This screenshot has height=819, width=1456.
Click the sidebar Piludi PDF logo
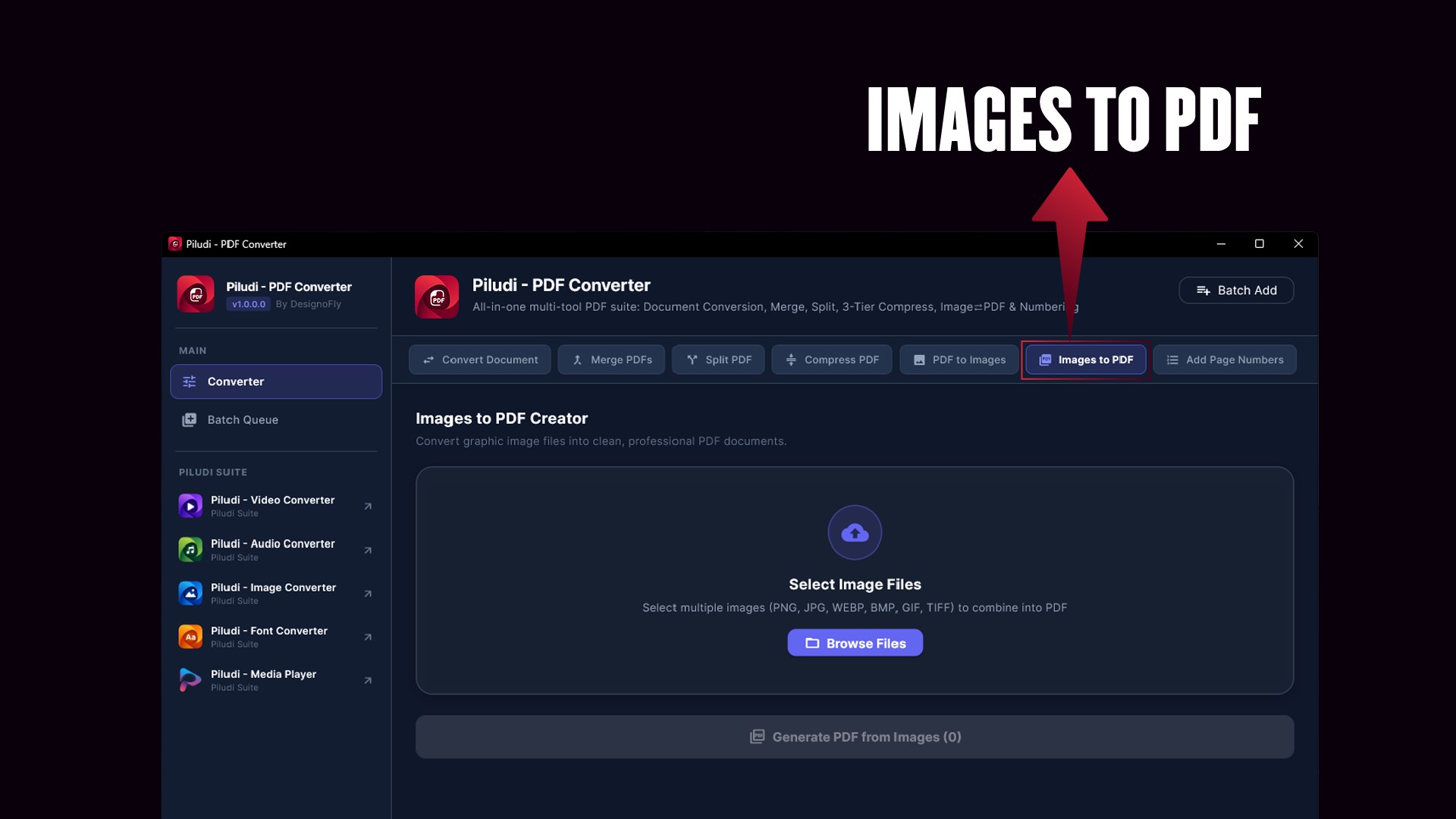[196, 294]
